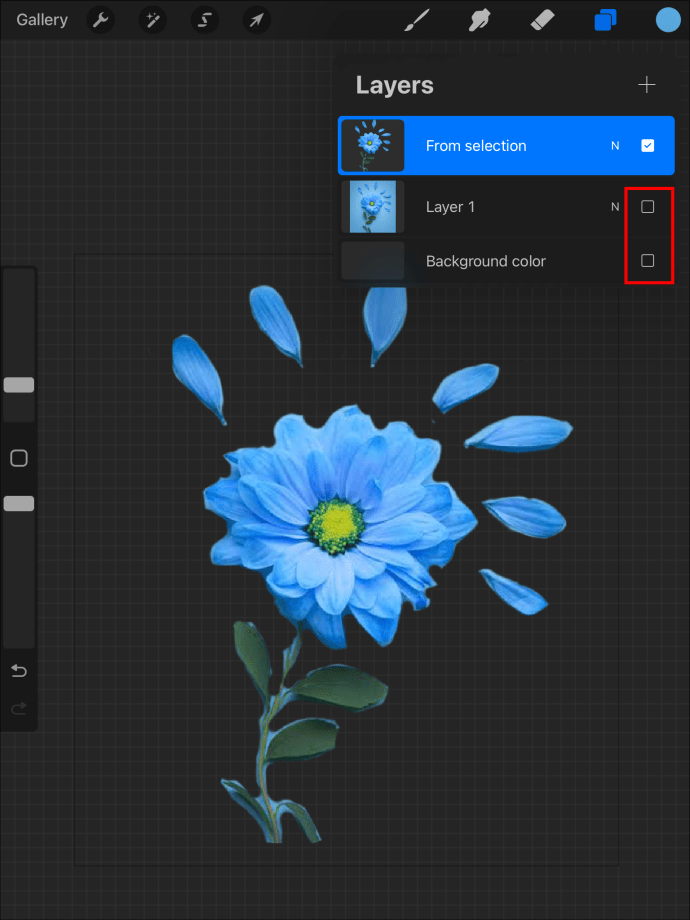Viewport: 690px width, 920px height.
Task: Open blend mode N on From selection
Action: coord(615,146)
